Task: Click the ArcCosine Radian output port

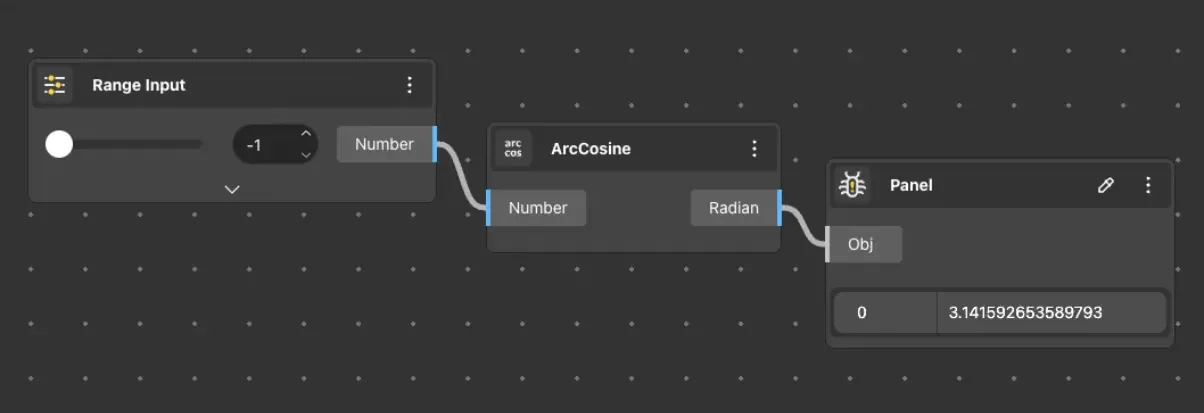Action: (736, 208)
